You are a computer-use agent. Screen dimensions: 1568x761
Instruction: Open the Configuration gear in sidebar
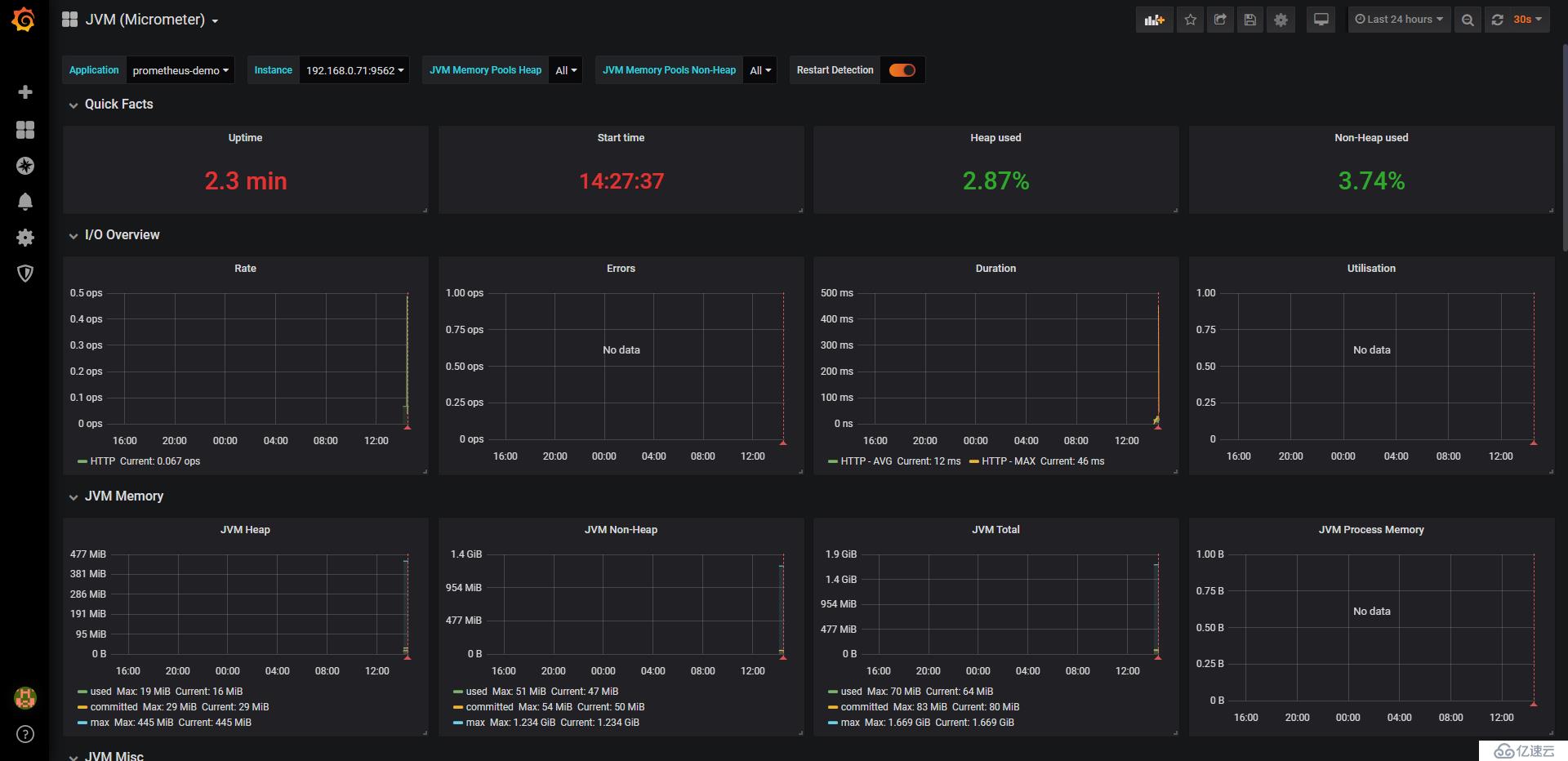pyautogui.click(x=25, y=238)
